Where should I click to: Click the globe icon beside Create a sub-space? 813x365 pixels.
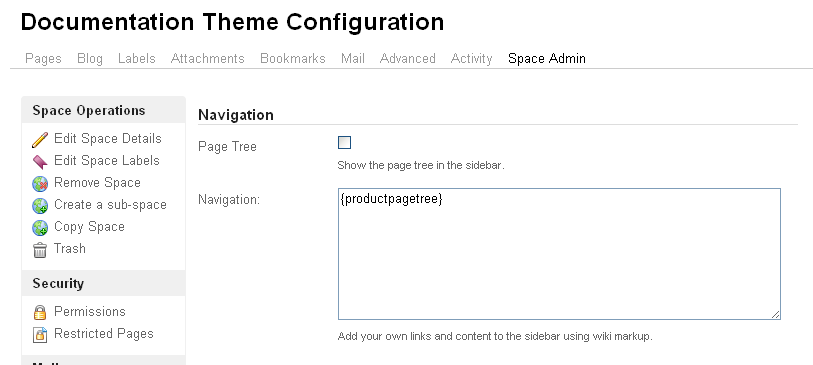pyautogui.click(x=40, y=206)
